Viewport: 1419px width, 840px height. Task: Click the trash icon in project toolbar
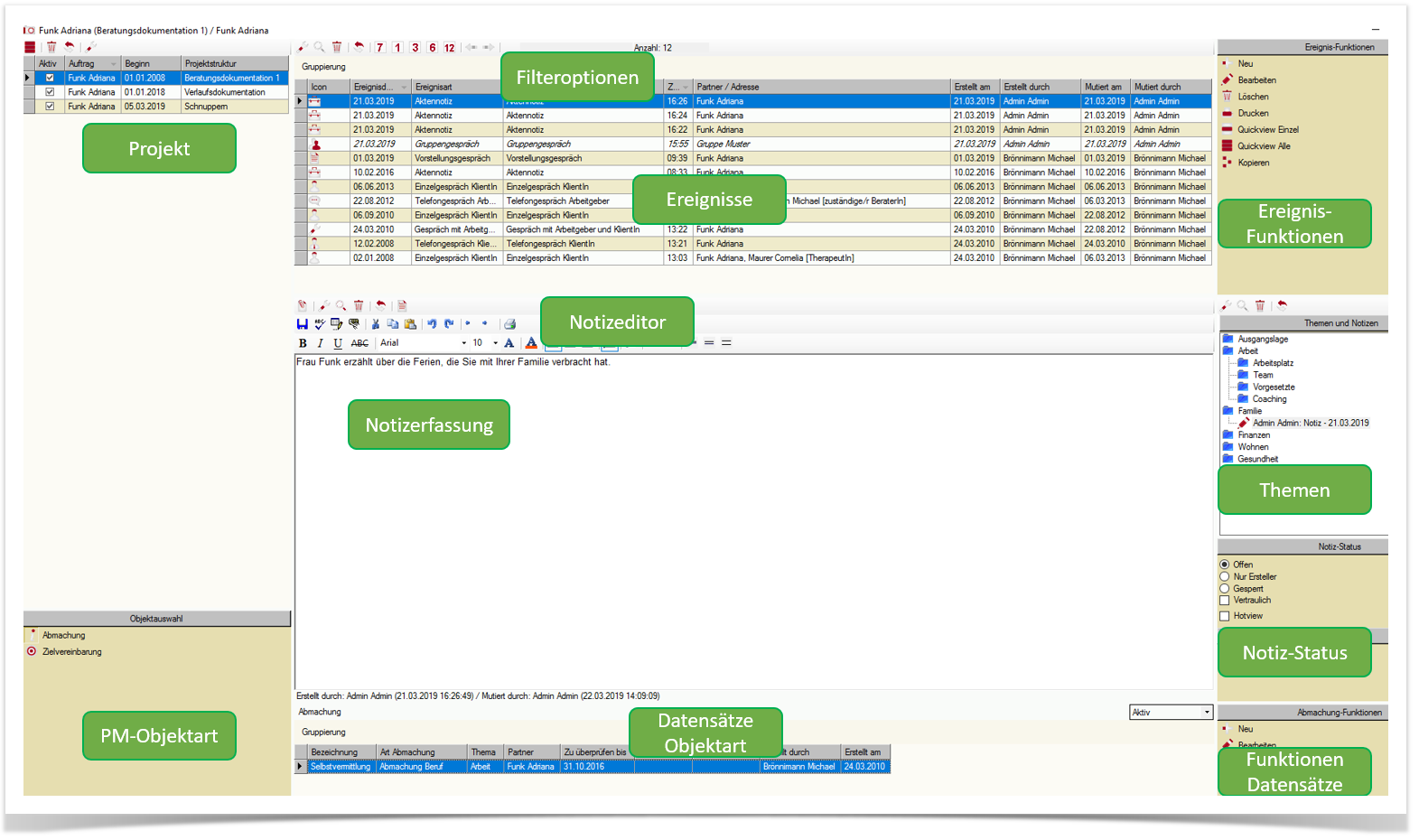(x=51, y=47)
